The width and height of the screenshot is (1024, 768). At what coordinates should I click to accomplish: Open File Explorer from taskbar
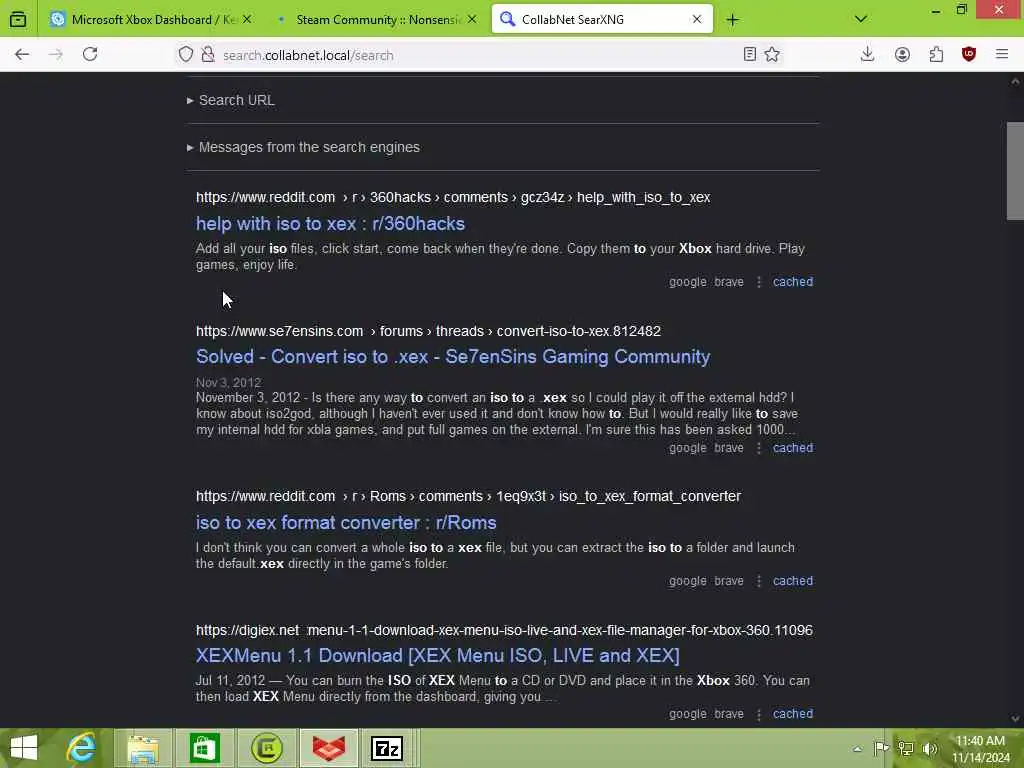pos(143,748)
